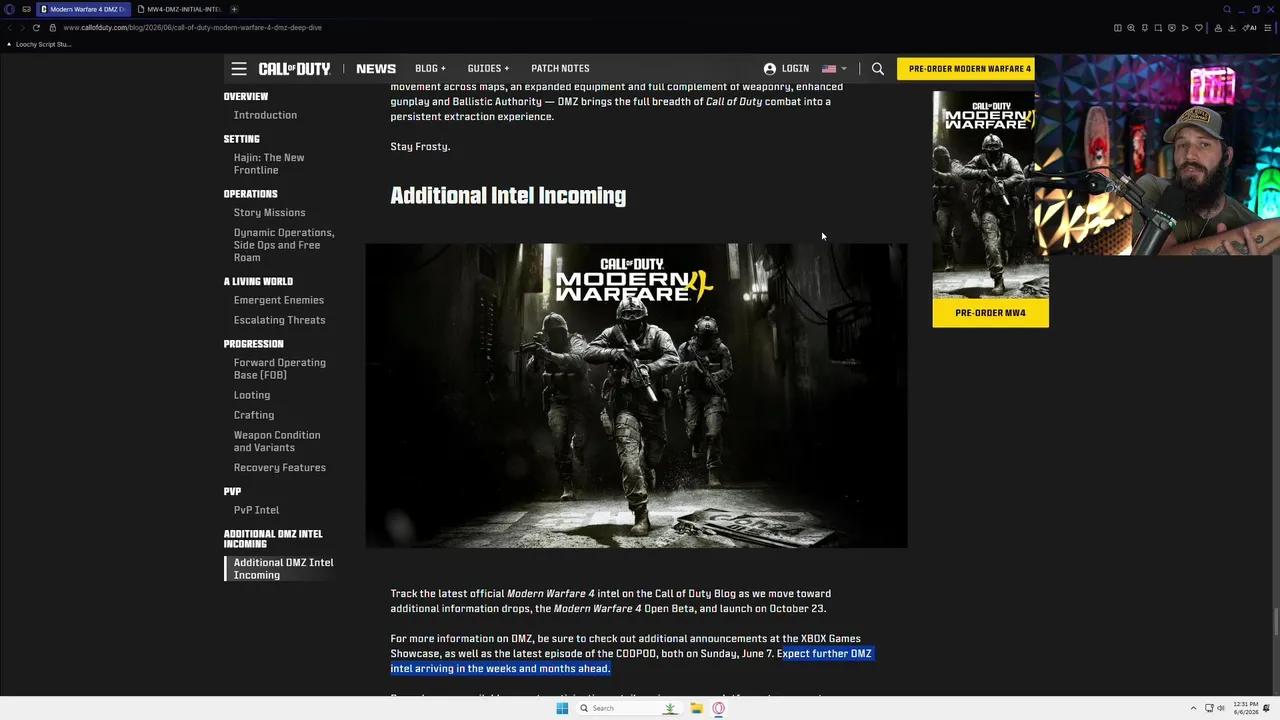Open the Opera menu icon
Viewport: 1280px width, 720px height.
click(10, 9)
